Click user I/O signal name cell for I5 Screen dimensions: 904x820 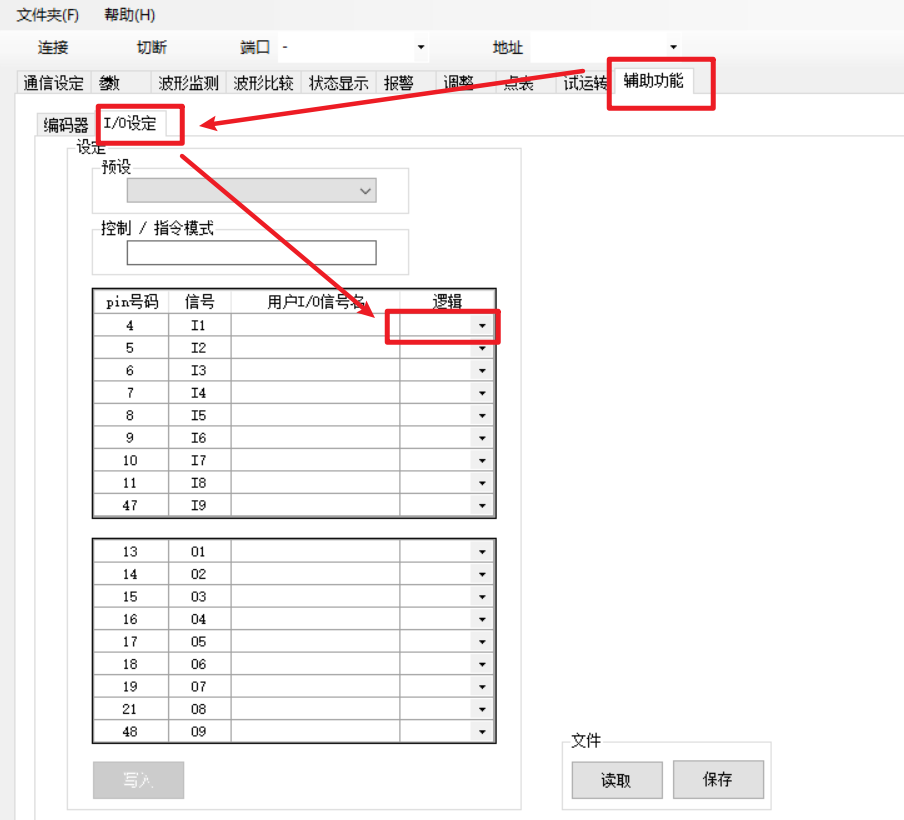(315, 416)
